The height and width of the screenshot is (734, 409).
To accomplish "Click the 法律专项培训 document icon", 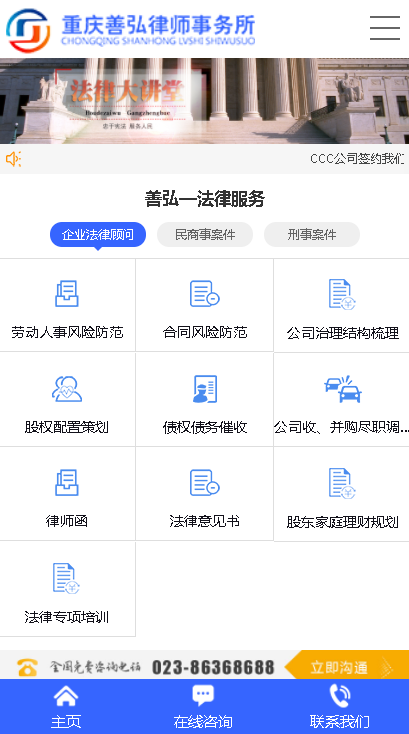I will click(66, 579).
